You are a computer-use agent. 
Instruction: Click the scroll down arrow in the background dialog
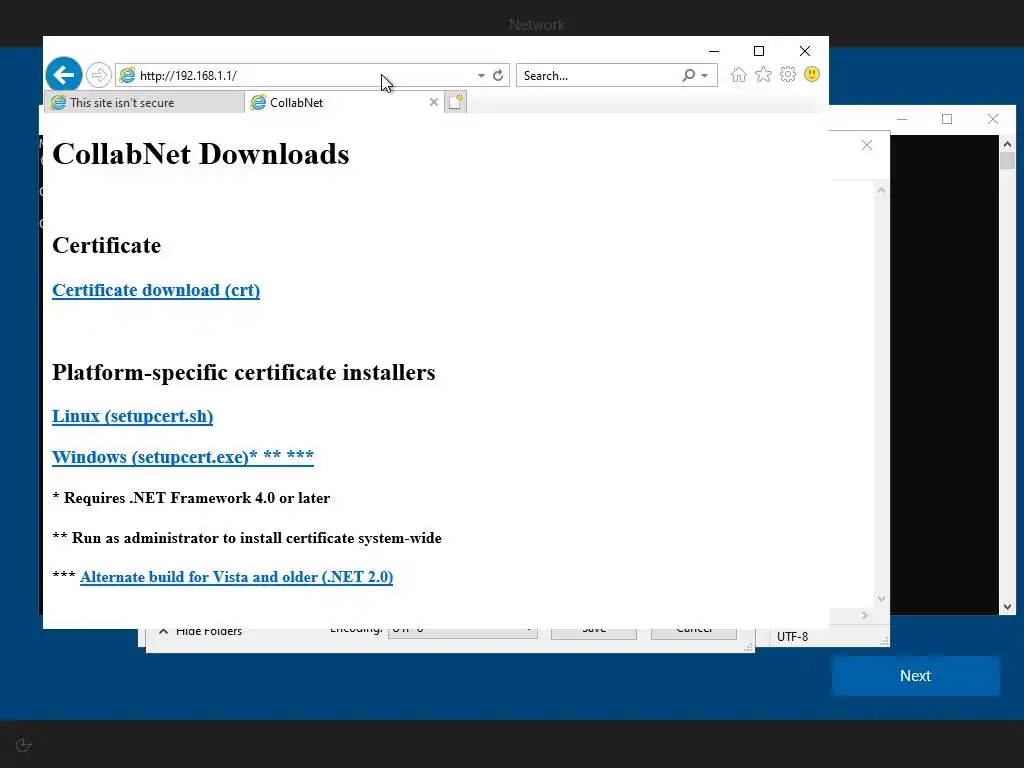[882, 598]
